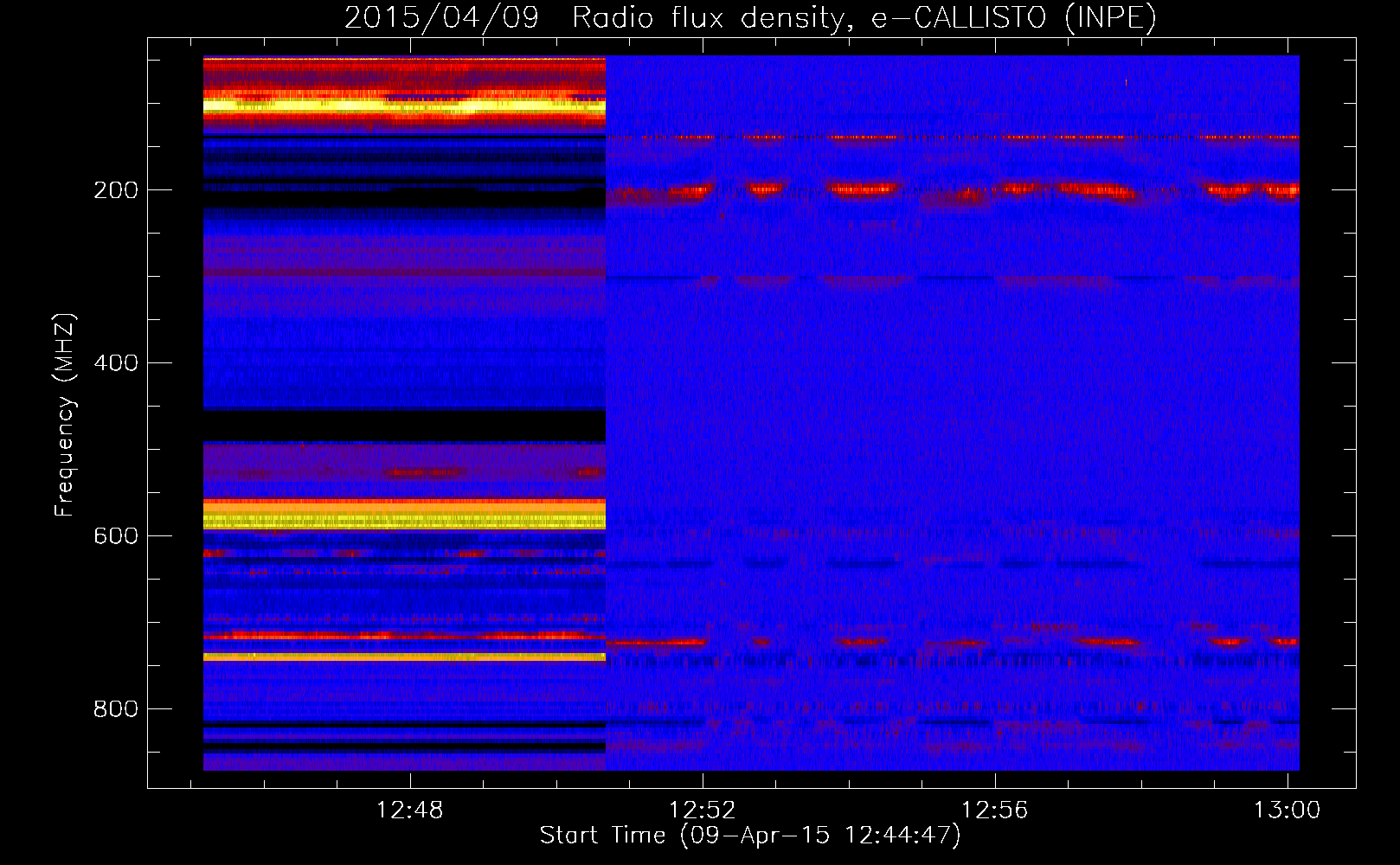Click the 12:56 time tick label
Image resolution: width=1400 pixels, height=865 pixels.
[x=995, y=811]
